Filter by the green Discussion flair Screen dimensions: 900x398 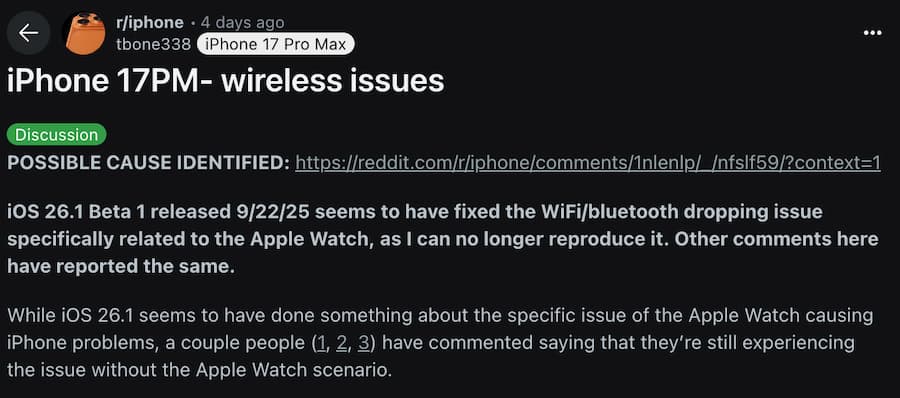(x=57, y=135)
